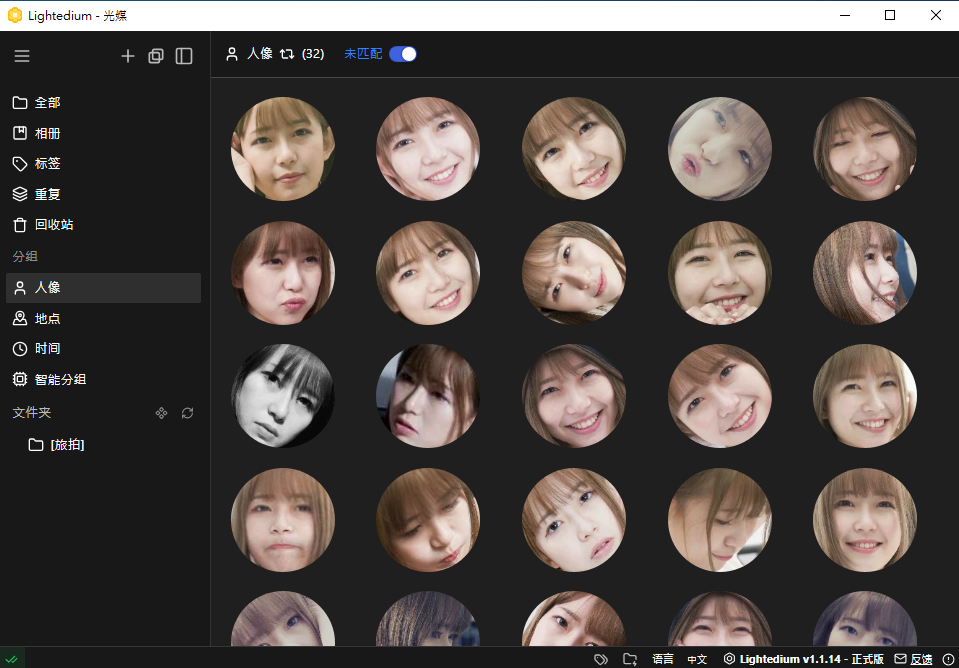Click the green double-check status icon
This screenshot has width=959, height=668.
coord(12,659)
